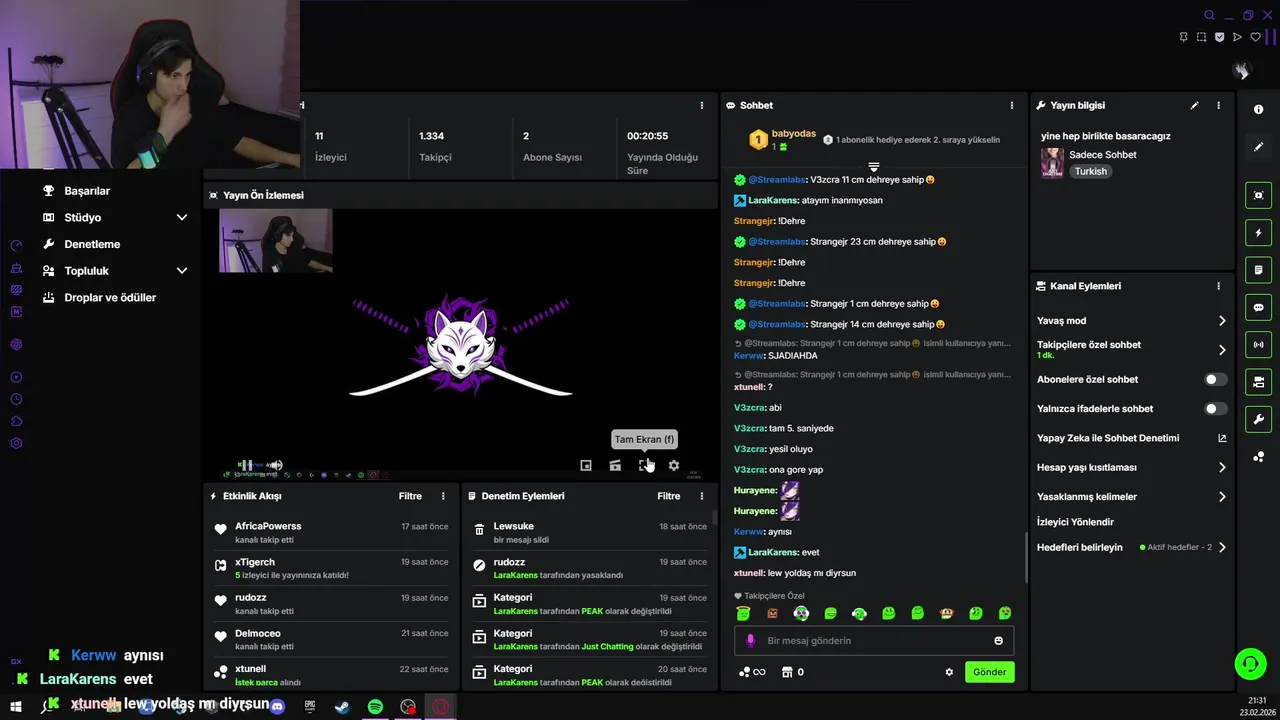Open the Windows Start menu

pos(16,707)
